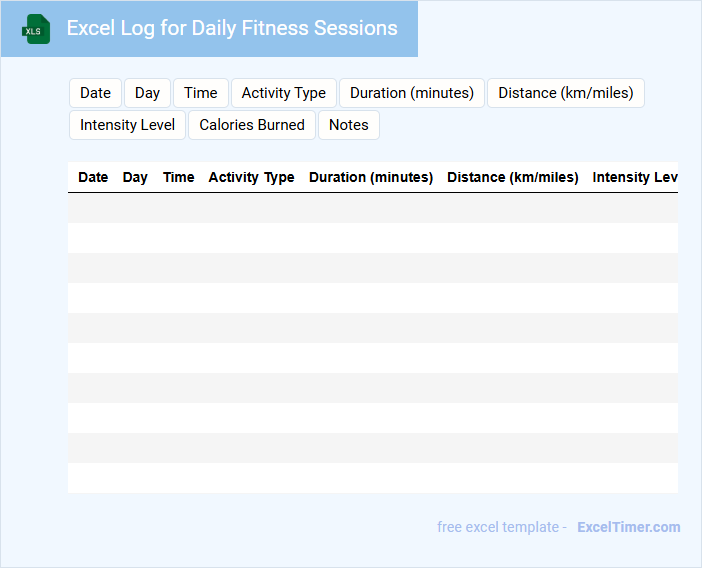This screenshot has height=568, width=702.
Task: Select the Calories Burned tag
Action: [x=252, y=125]
